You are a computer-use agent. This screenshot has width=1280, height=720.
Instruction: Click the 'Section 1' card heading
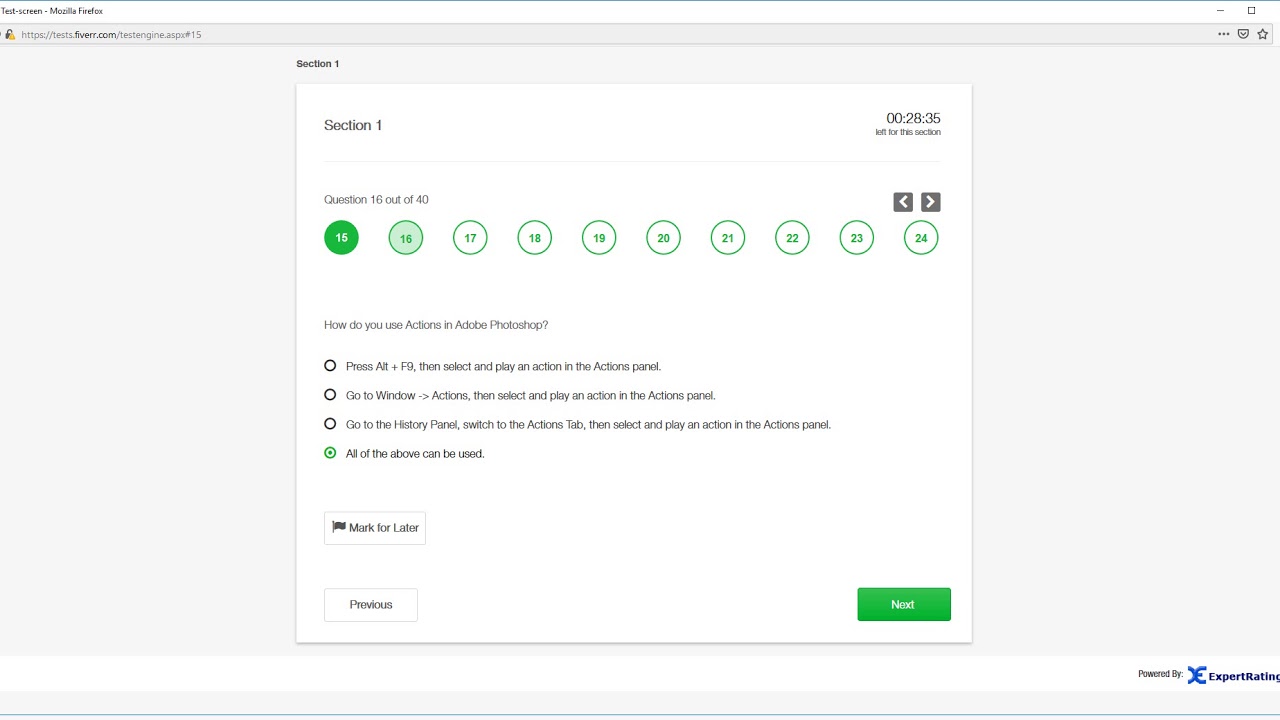(x=353, y=125)
